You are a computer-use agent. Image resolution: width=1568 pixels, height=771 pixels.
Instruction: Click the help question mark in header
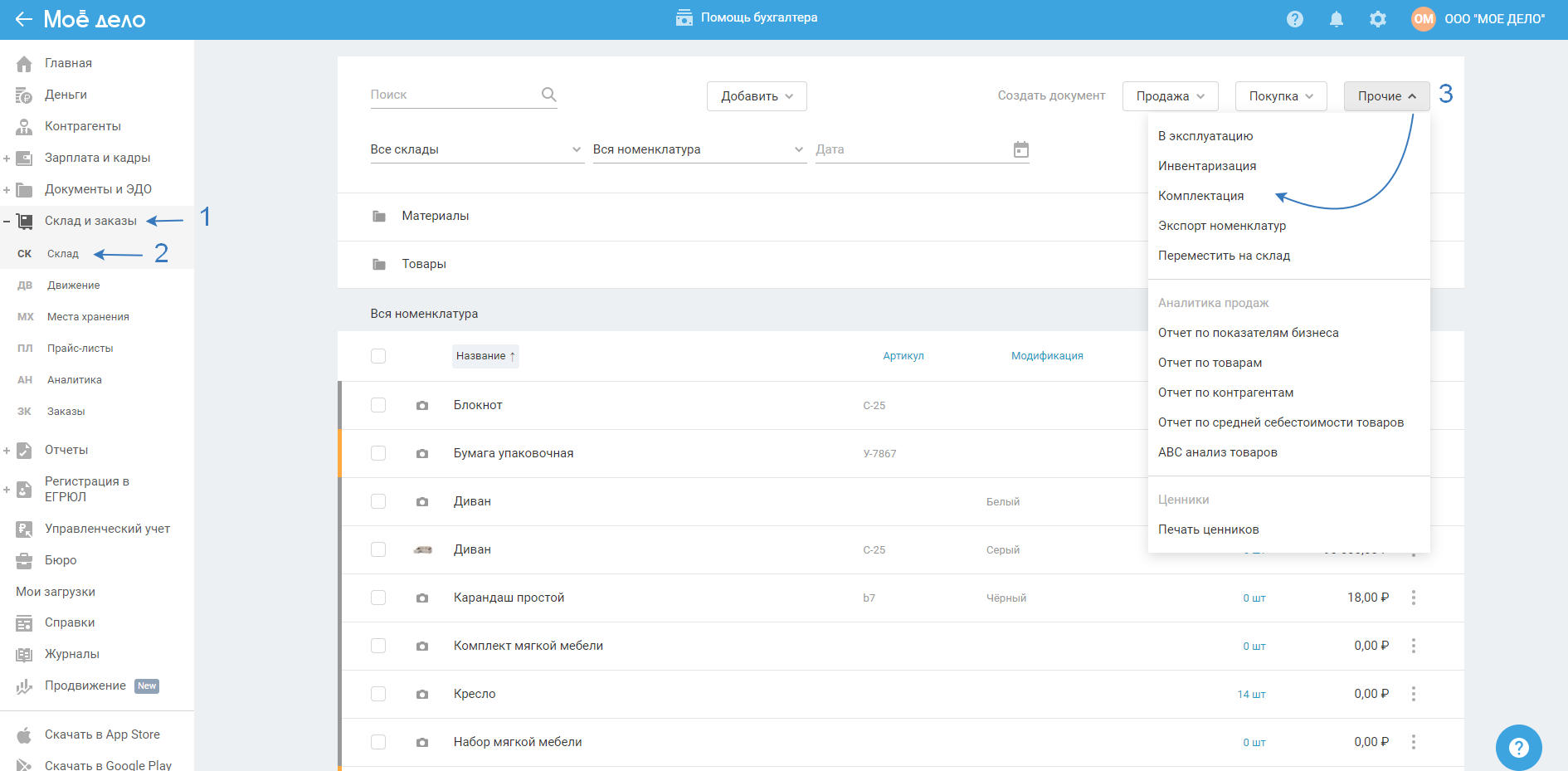[1294, 19]
